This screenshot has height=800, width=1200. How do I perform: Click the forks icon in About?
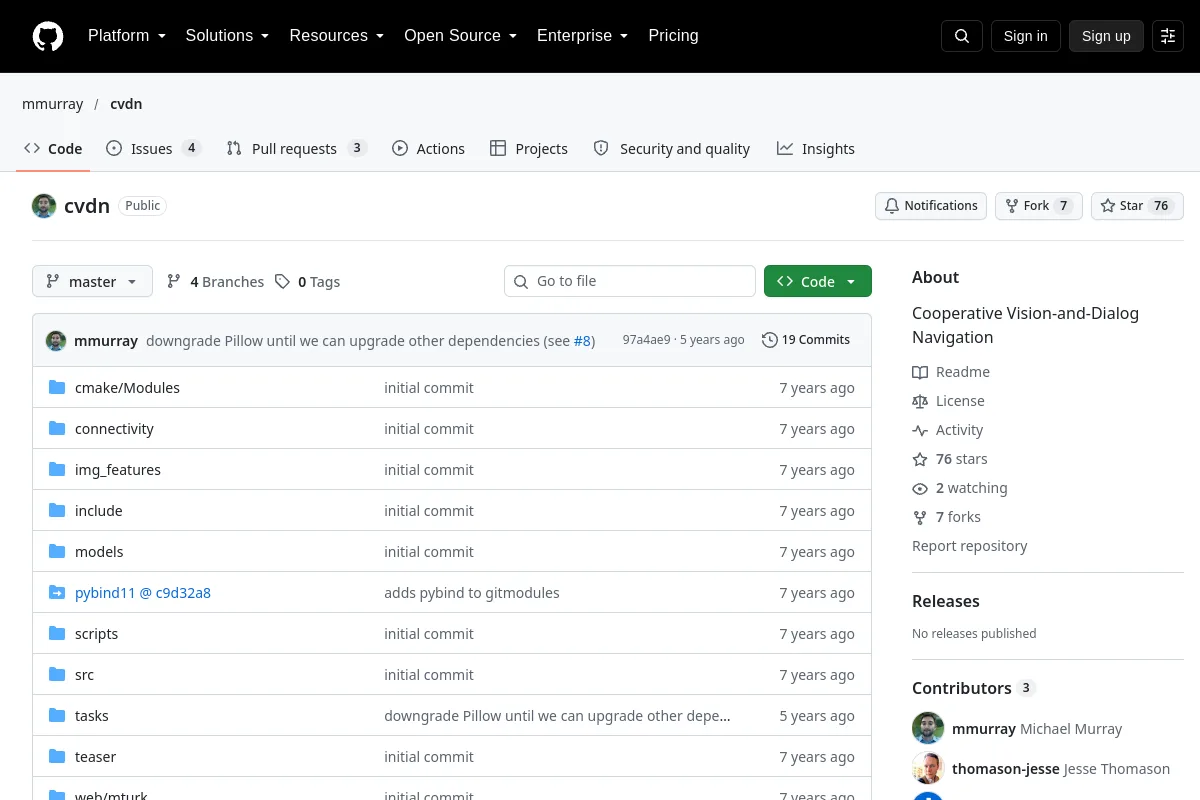click(920, 517)
